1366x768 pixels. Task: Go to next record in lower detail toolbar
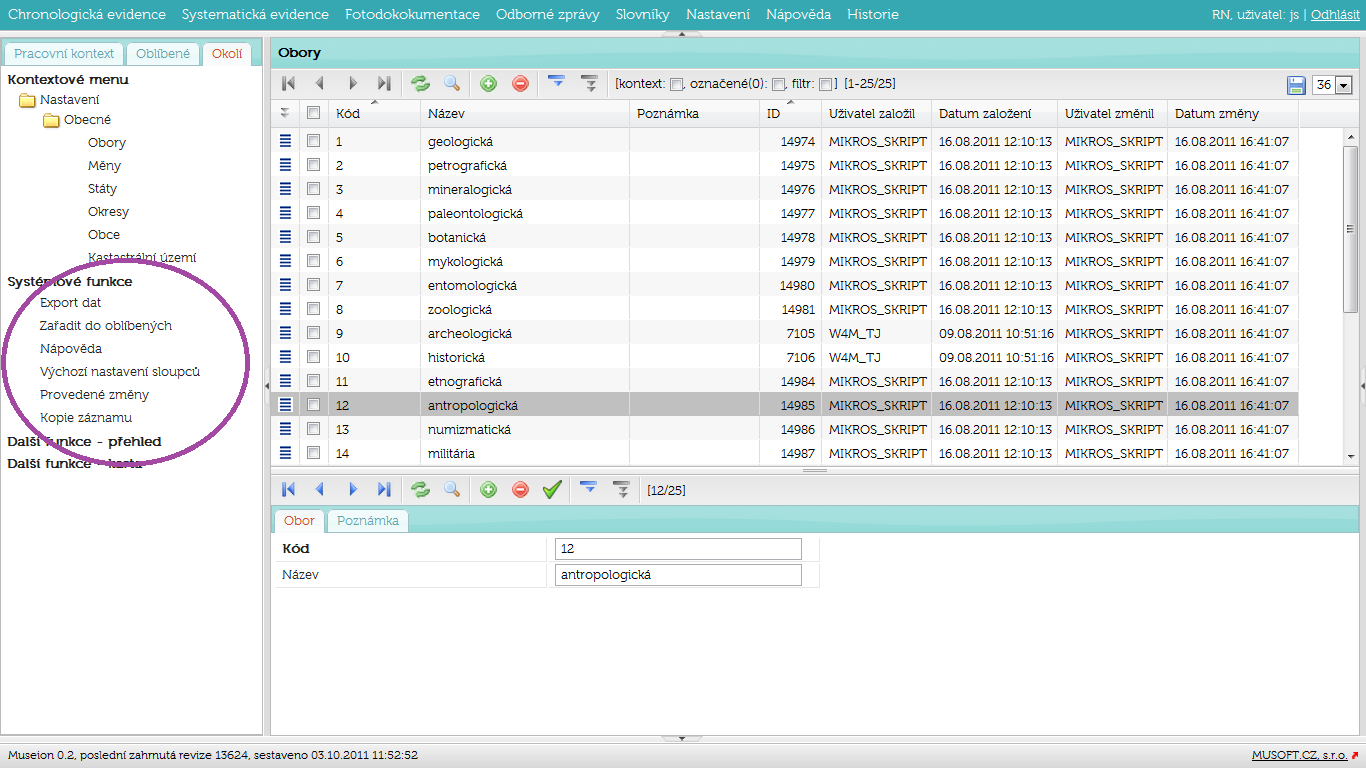(352, 489)
